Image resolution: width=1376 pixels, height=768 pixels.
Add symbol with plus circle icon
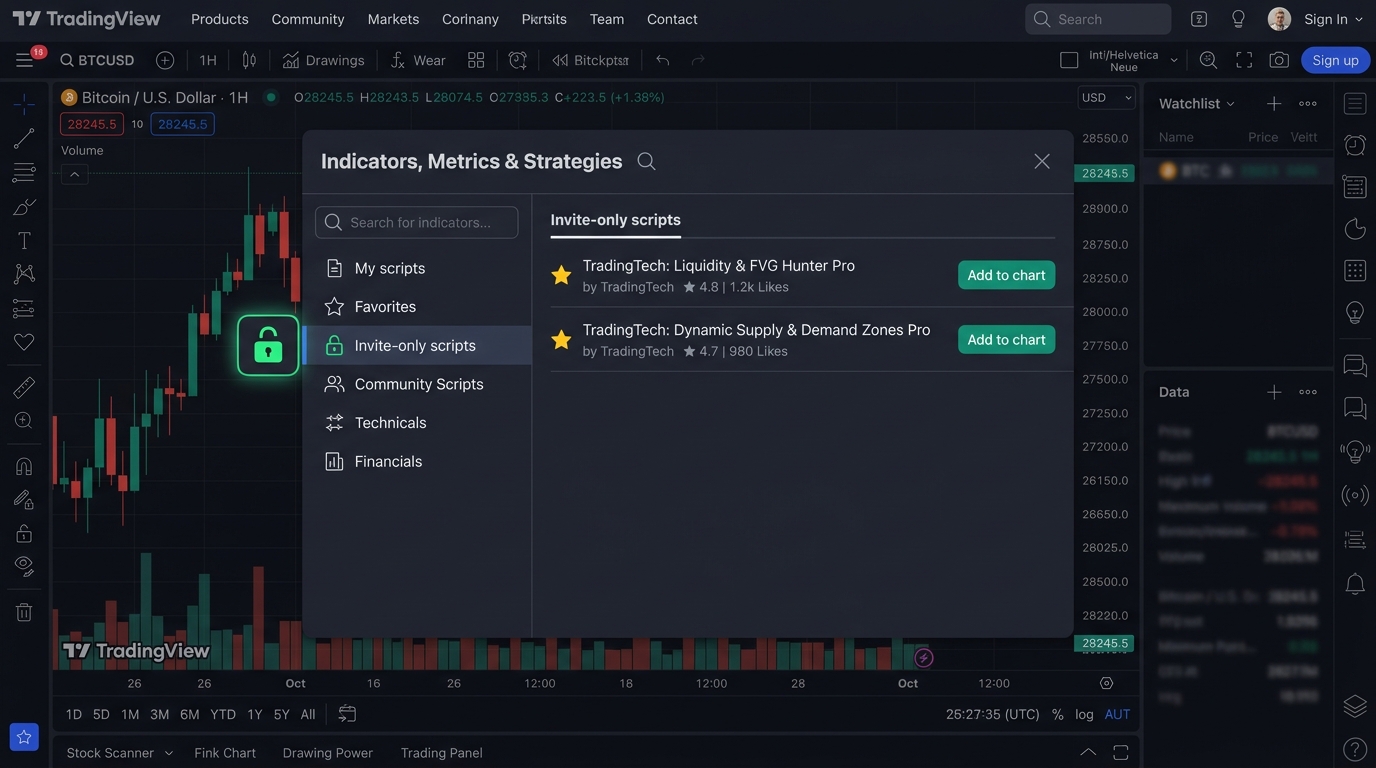(165, 60)
